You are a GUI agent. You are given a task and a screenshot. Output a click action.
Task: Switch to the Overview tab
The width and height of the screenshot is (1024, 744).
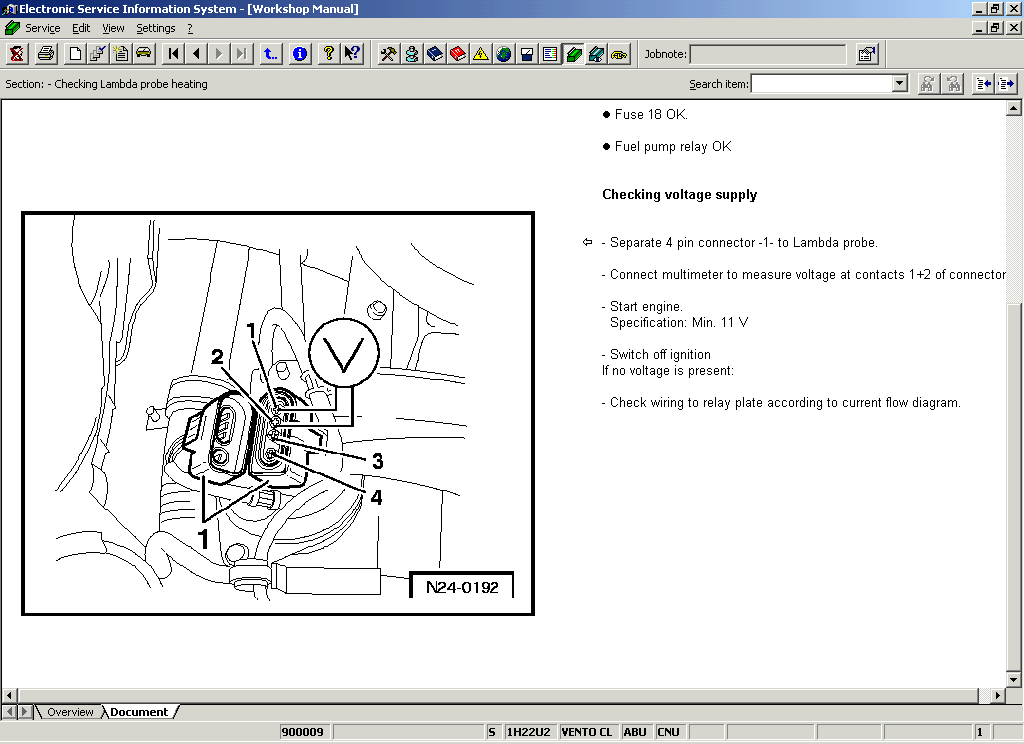[x=70, y=712]
